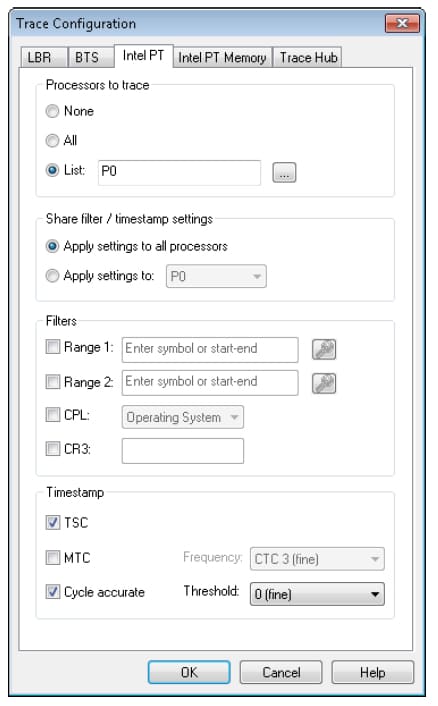Image resolution: width=438 pixels, height=706 pixels.
Task: Confirm with the OK button
Action: pos(189,672)
